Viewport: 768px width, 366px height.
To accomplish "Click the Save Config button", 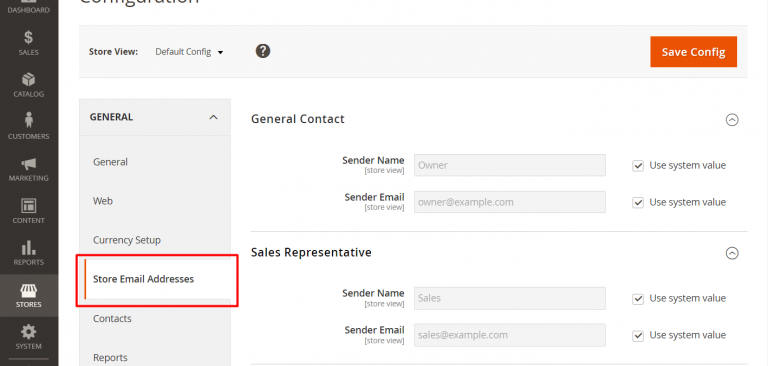I will point(694,51).
